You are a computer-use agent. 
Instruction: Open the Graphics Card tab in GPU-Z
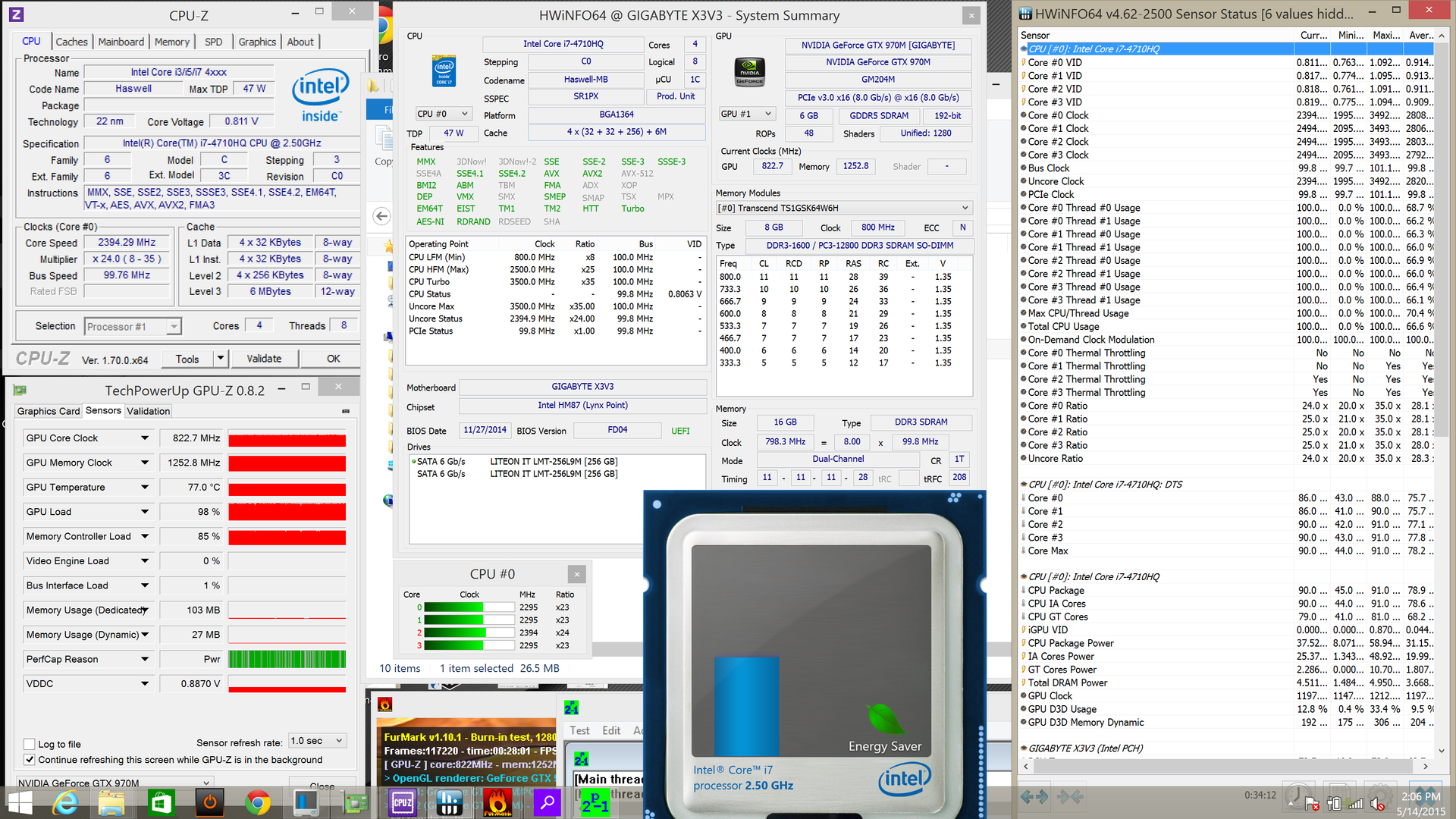coord(49,411)
